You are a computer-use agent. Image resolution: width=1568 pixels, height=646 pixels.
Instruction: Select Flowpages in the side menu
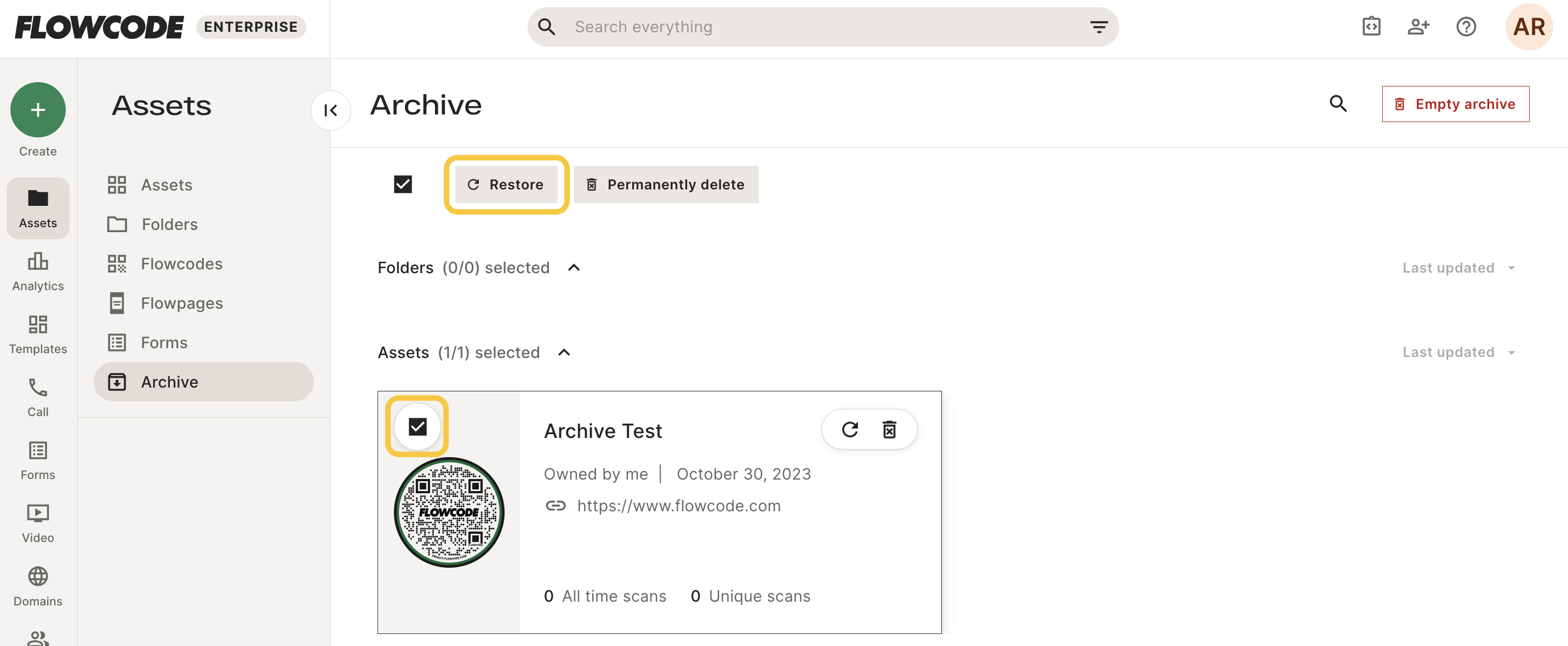(203, 303)
